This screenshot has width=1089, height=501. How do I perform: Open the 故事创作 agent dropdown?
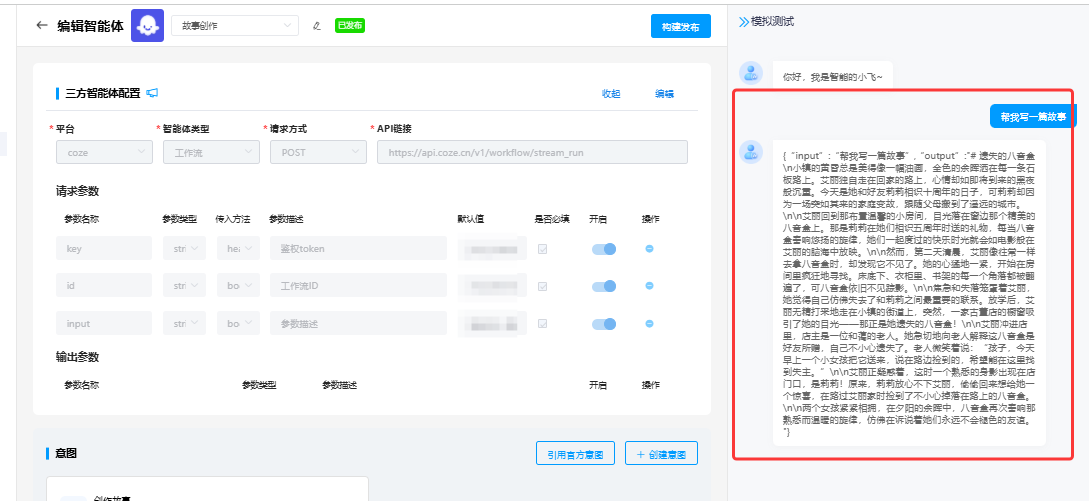(x=235, y=26)
